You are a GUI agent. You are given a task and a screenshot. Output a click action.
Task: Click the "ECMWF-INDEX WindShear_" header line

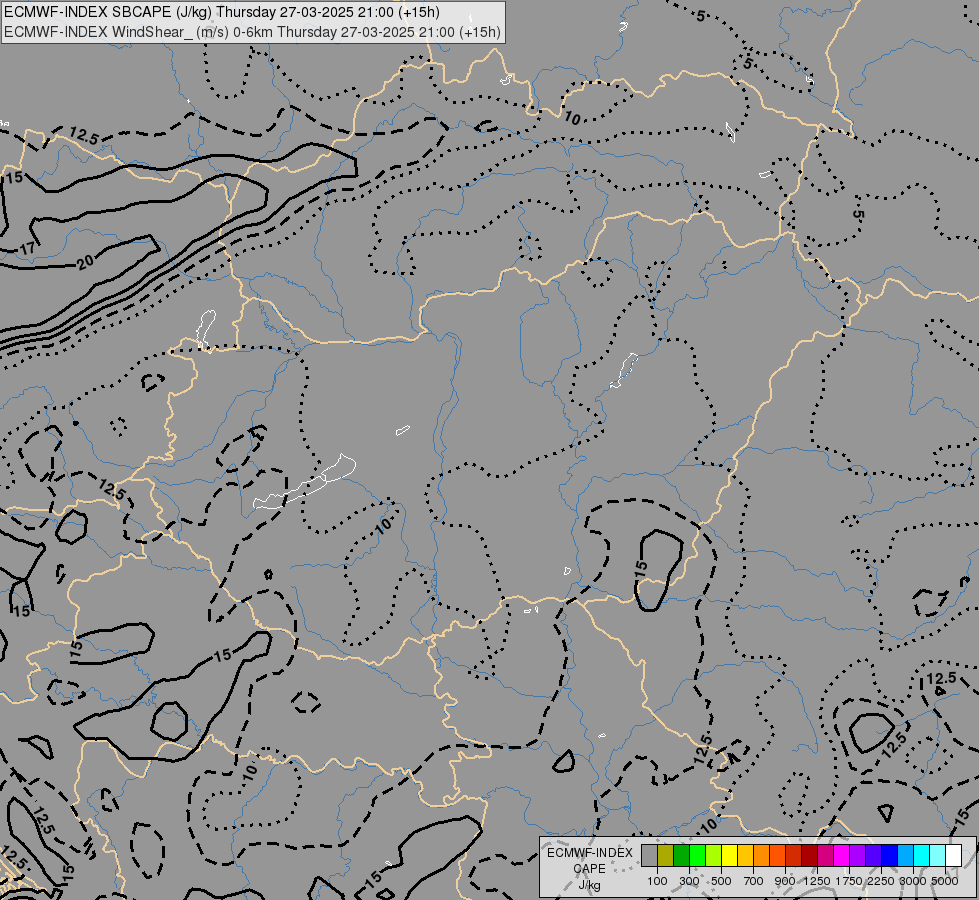pos(252,32)
